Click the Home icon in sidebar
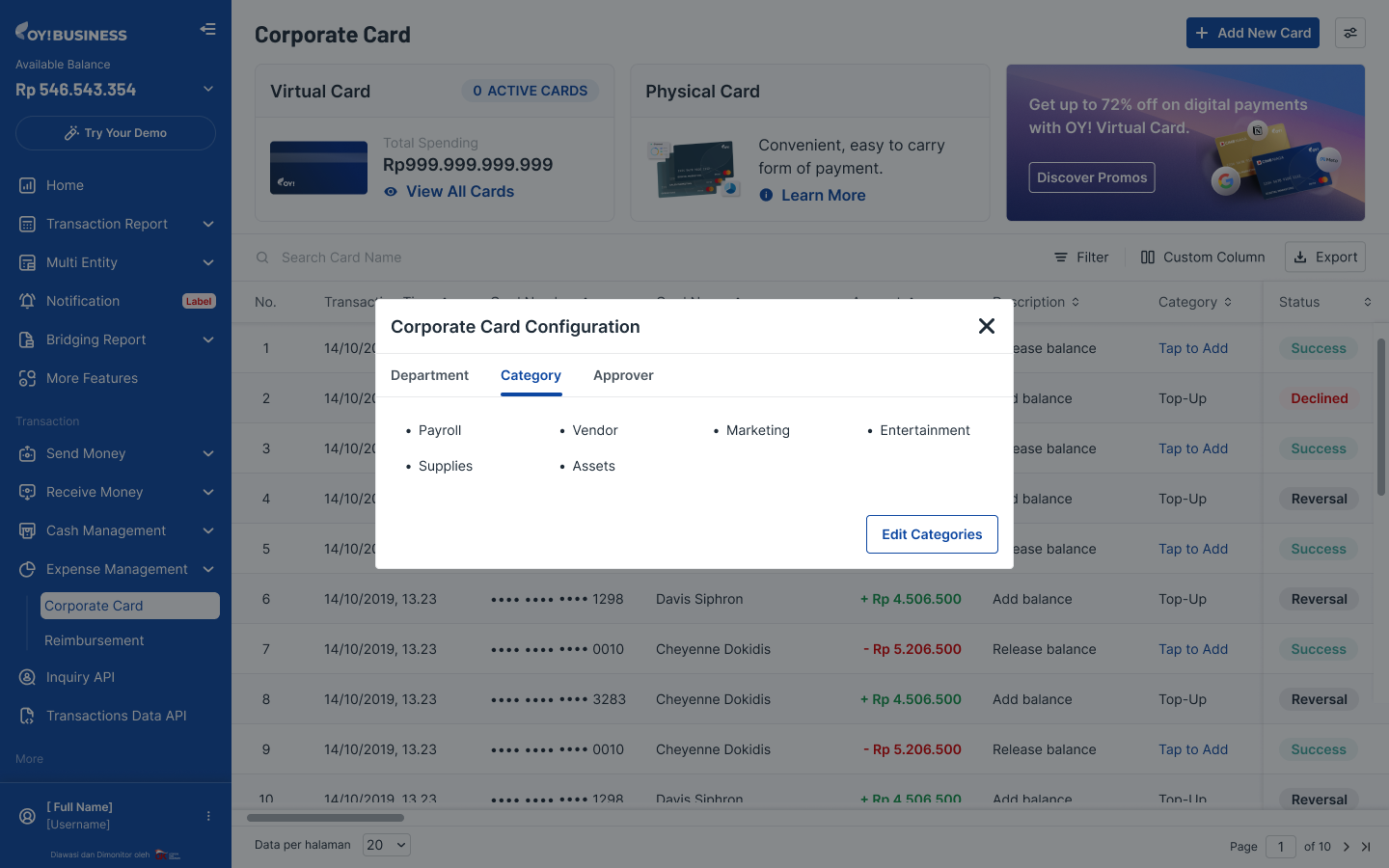1389x868 pixels. click(27, 185)
